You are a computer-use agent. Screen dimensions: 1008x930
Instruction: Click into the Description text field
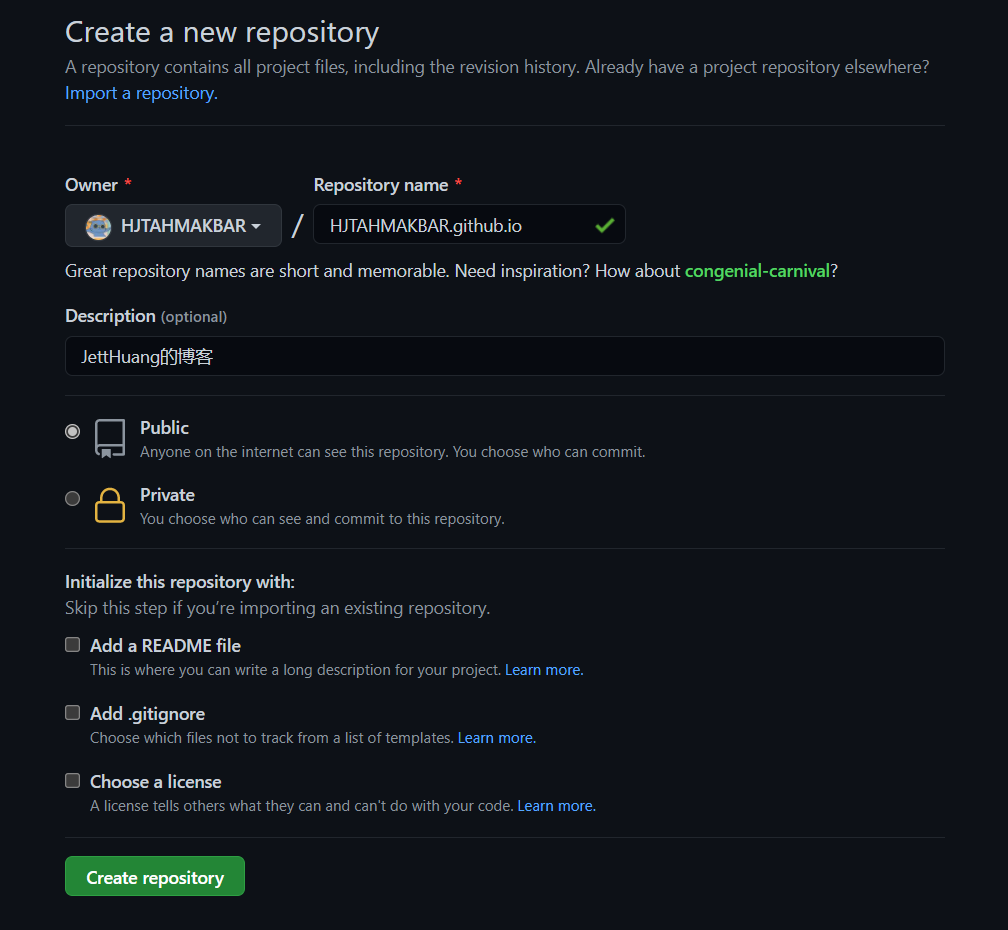tap(504, 356)
